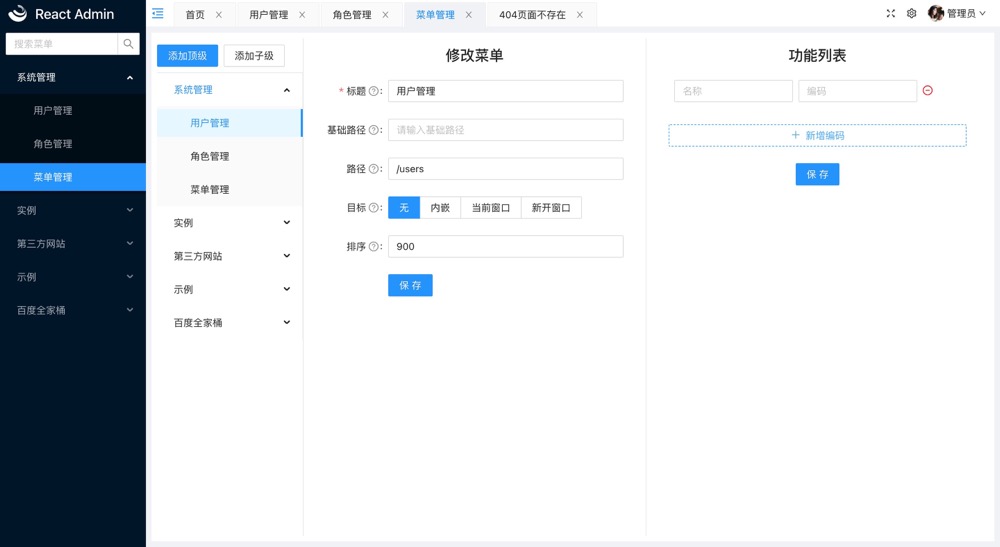Screen dimensions: 1000x547
Task: Focus the 名称 field in 功能列表
Action: [733, 91]
